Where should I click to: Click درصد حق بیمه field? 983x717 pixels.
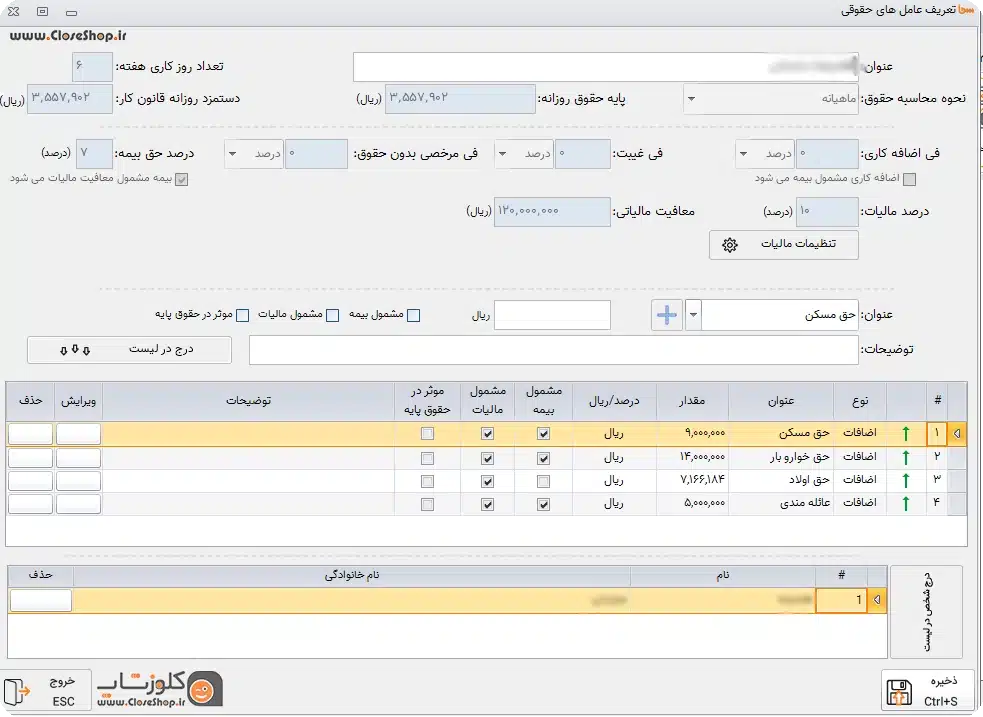click(x=94, y=154)
